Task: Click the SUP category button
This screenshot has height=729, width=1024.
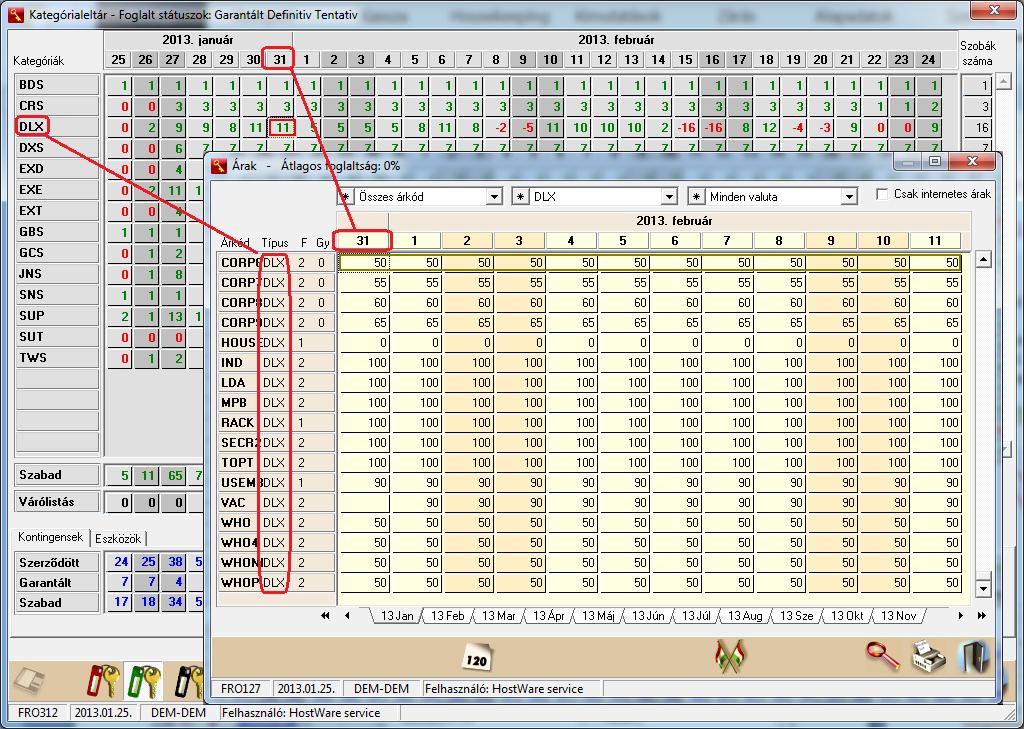Action: pyautogui.click(x=57, y=316)
